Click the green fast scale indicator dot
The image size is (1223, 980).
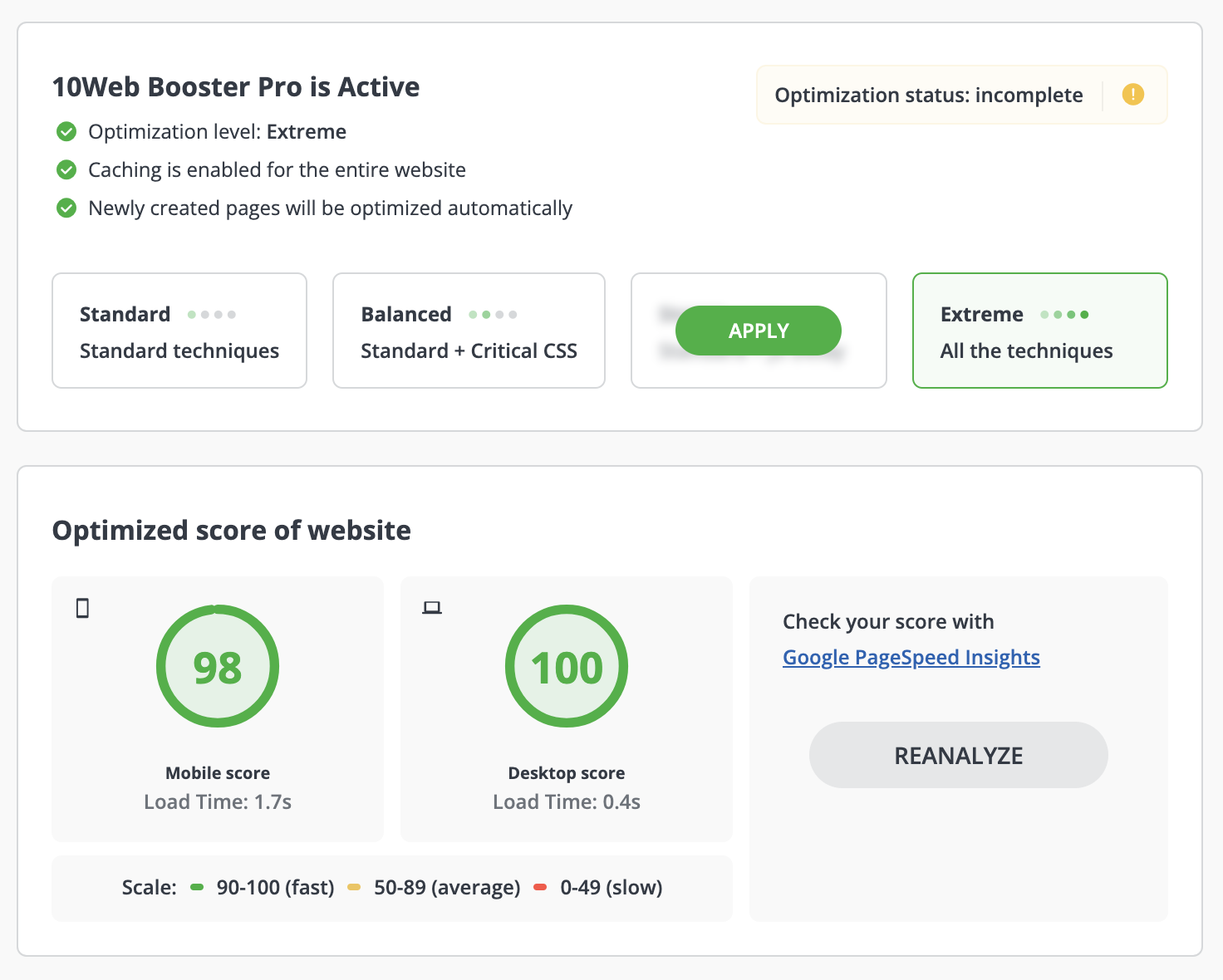[x=197, y=887]
